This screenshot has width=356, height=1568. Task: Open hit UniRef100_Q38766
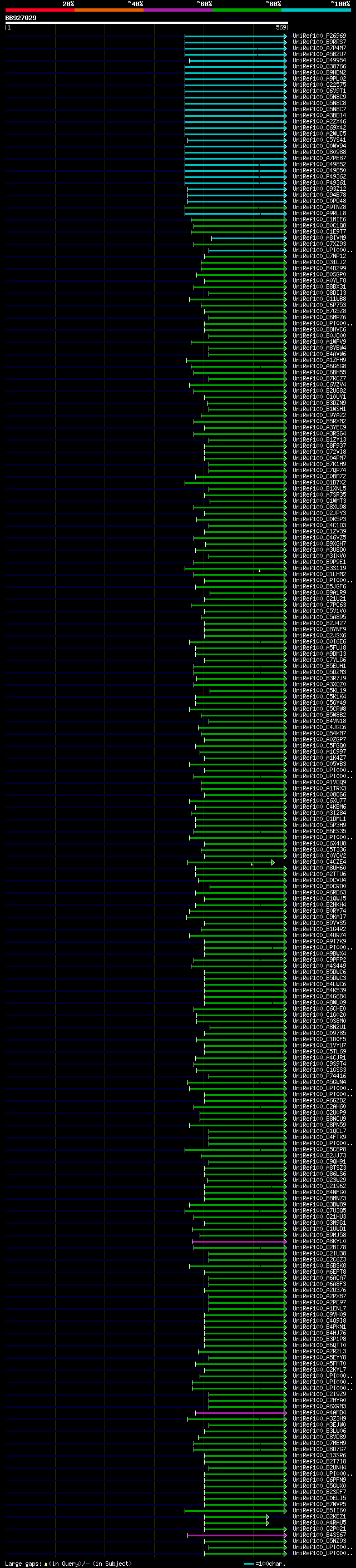coord(319,66)
